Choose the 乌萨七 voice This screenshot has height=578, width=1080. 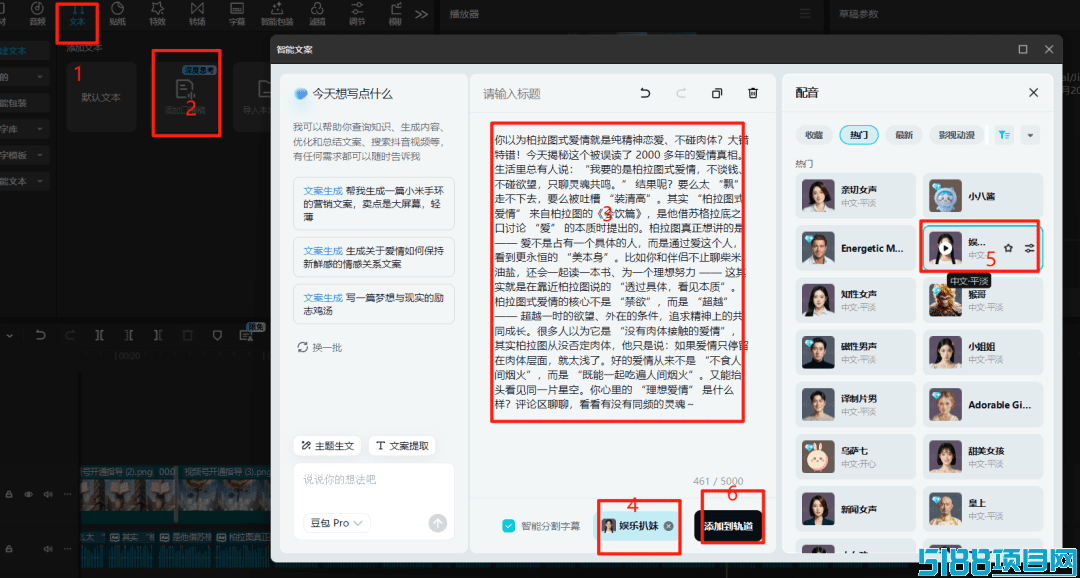point(855,457)
